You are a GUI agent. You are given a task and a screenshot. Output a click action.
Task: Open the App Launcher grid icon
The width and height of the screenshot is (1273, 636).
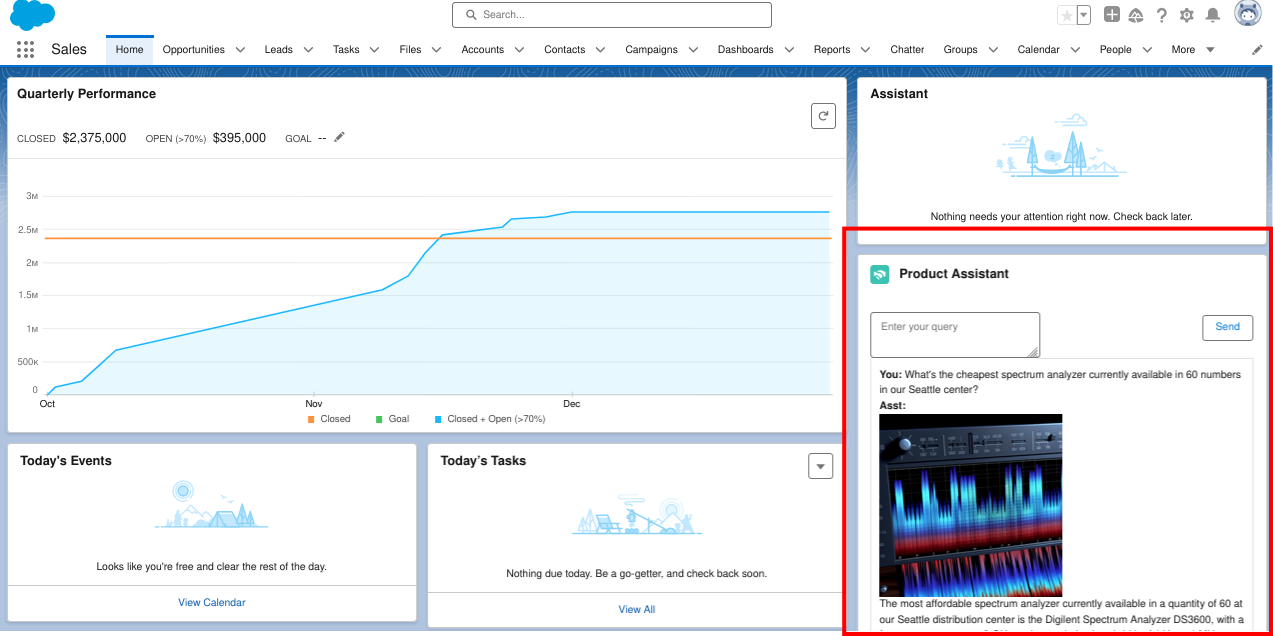pos(25,49)
